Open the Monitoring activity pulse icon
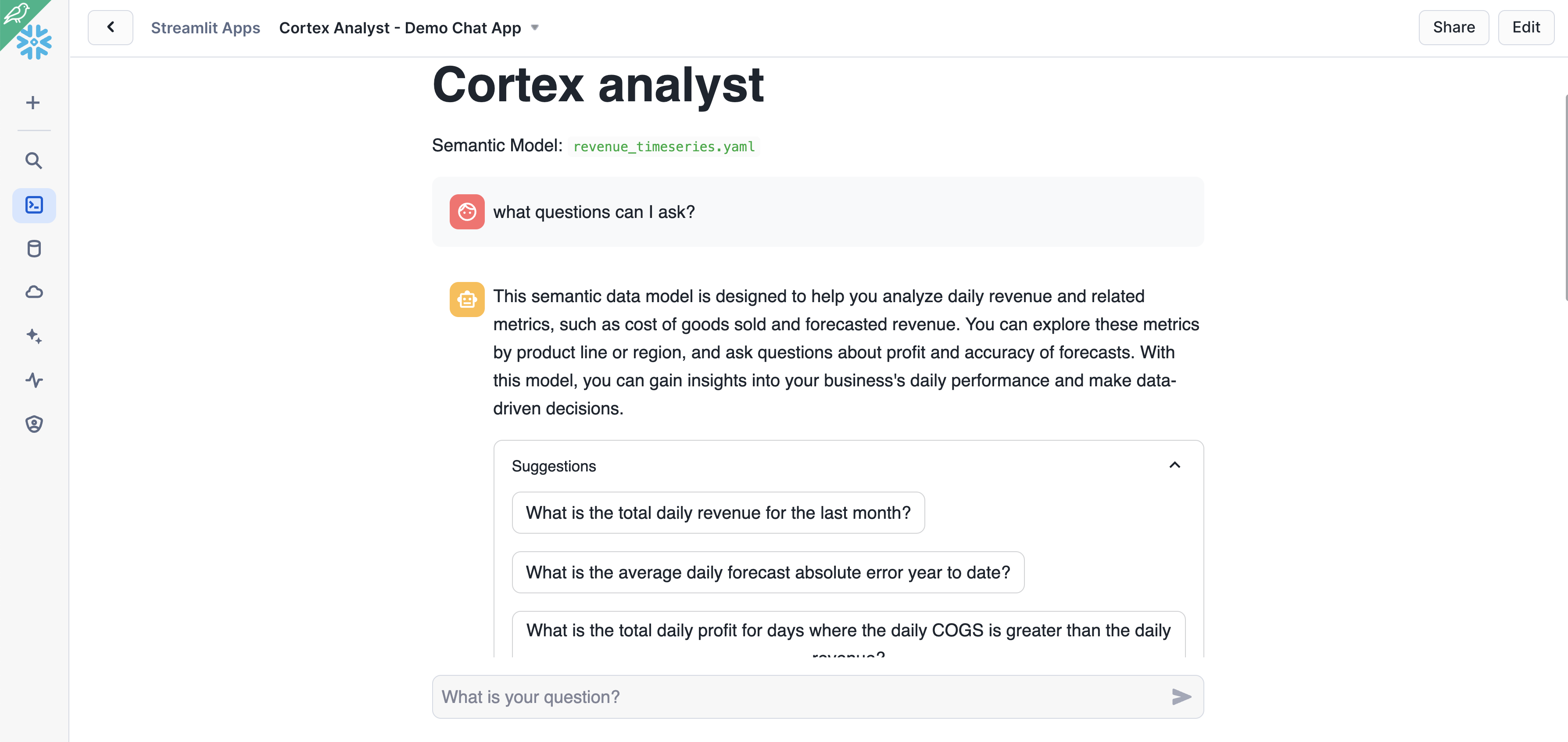Screen dimensions: 1568x742 [x=34, y=380]
